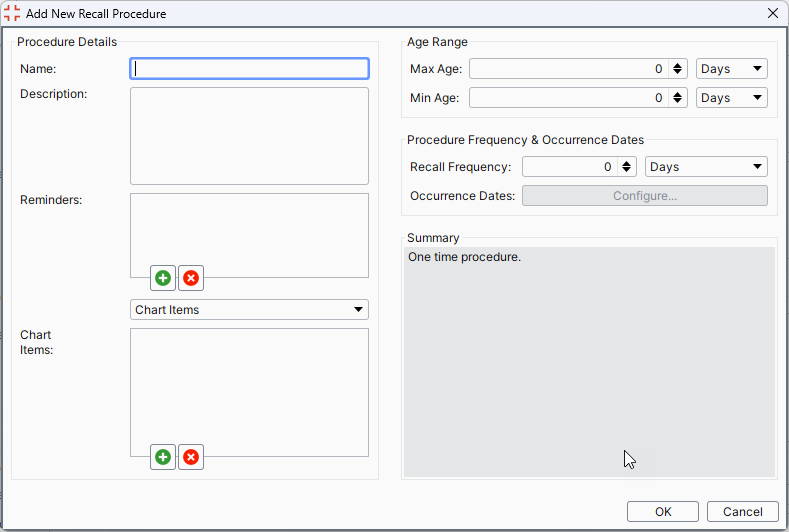
Task: Increase Max Age with up arrow
Action: (x=677, y=65)
